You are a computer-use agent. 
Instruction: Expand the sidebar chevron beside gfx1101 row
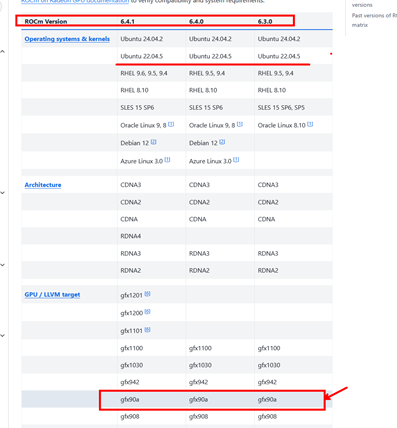(2, 336)
